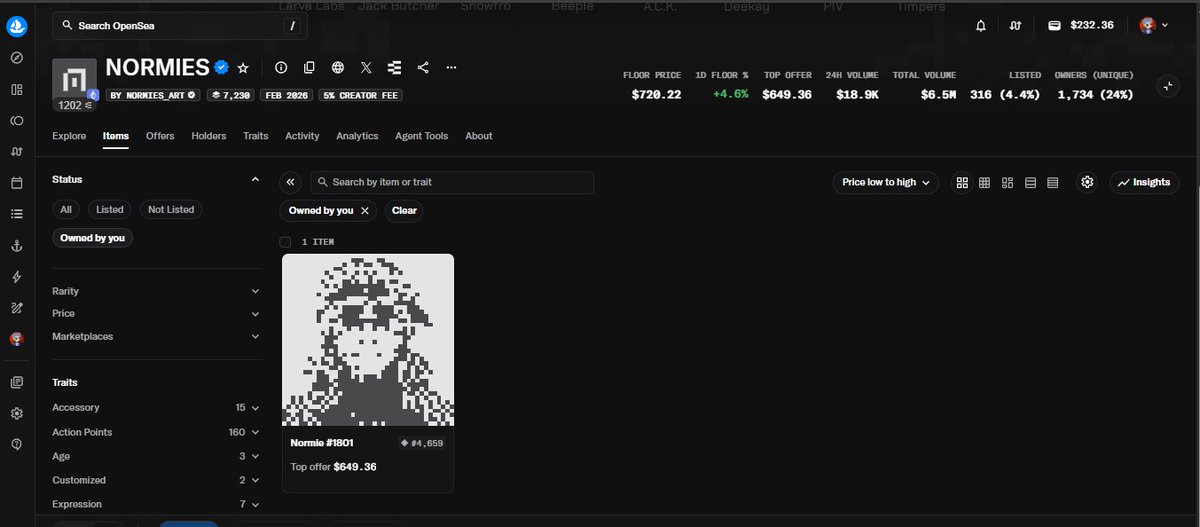Screen dimensions: 1200x527
Task: Expand the Action Points trait filter
Action: [x=156, y=432]
